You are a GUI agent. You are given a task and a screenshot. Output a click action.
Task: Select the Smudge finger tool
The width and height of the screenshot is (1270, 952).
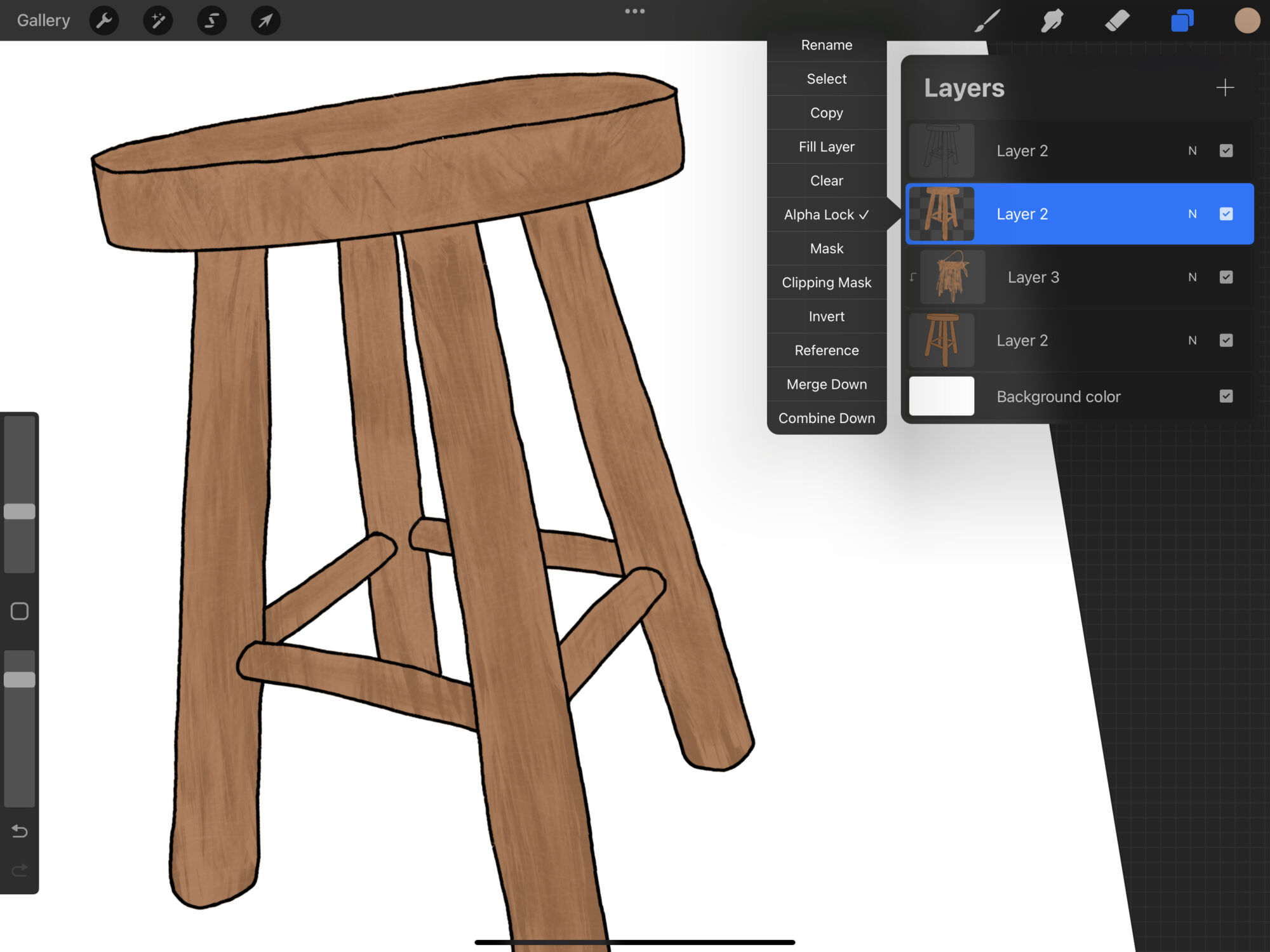[x=1052, y=21]
